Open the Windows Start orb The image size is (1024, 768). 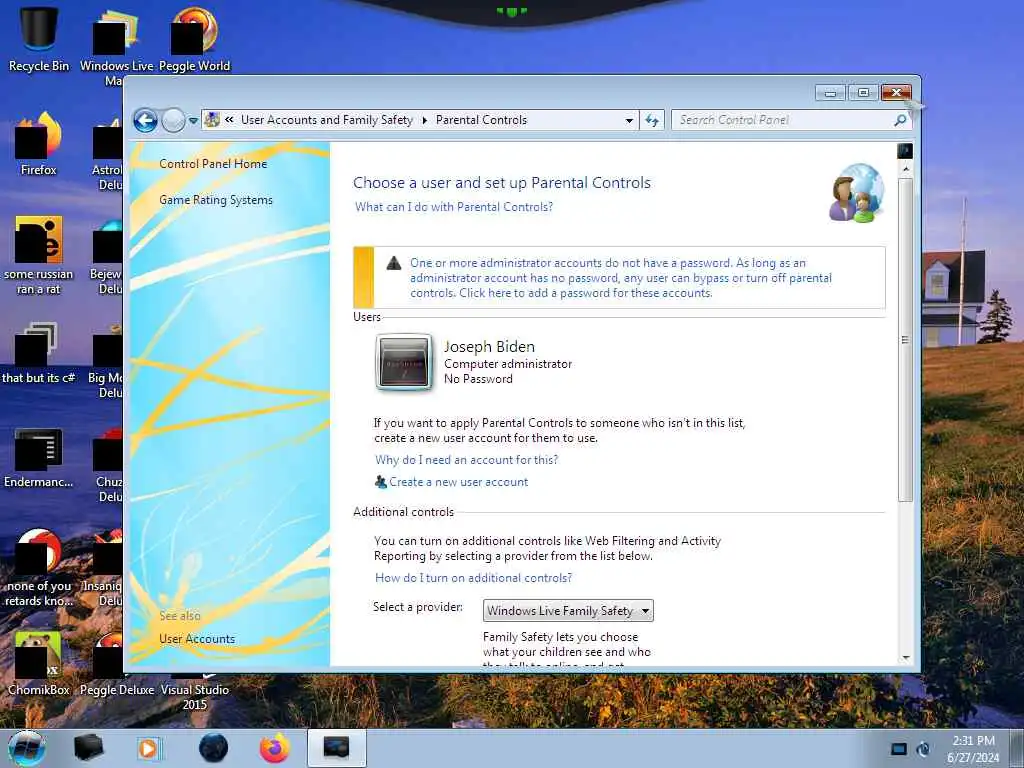click(27, 748)
